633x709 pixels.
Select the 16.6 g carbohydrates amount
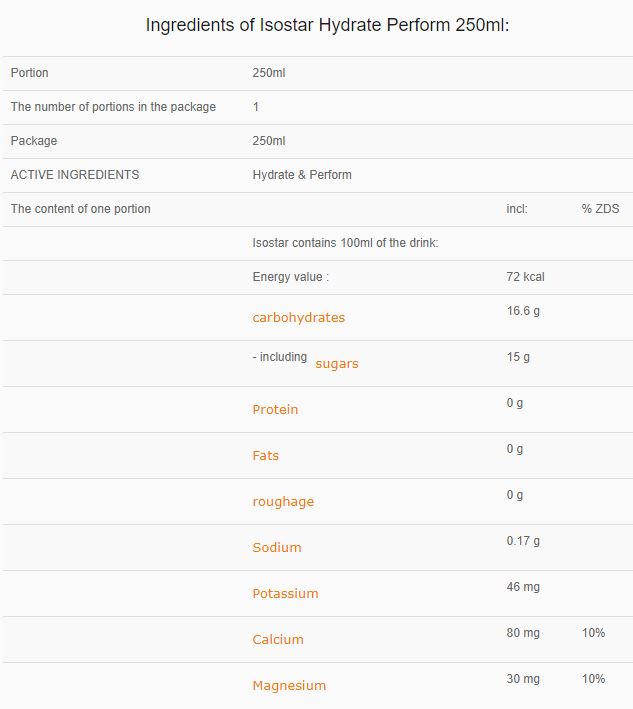(523, 311)
